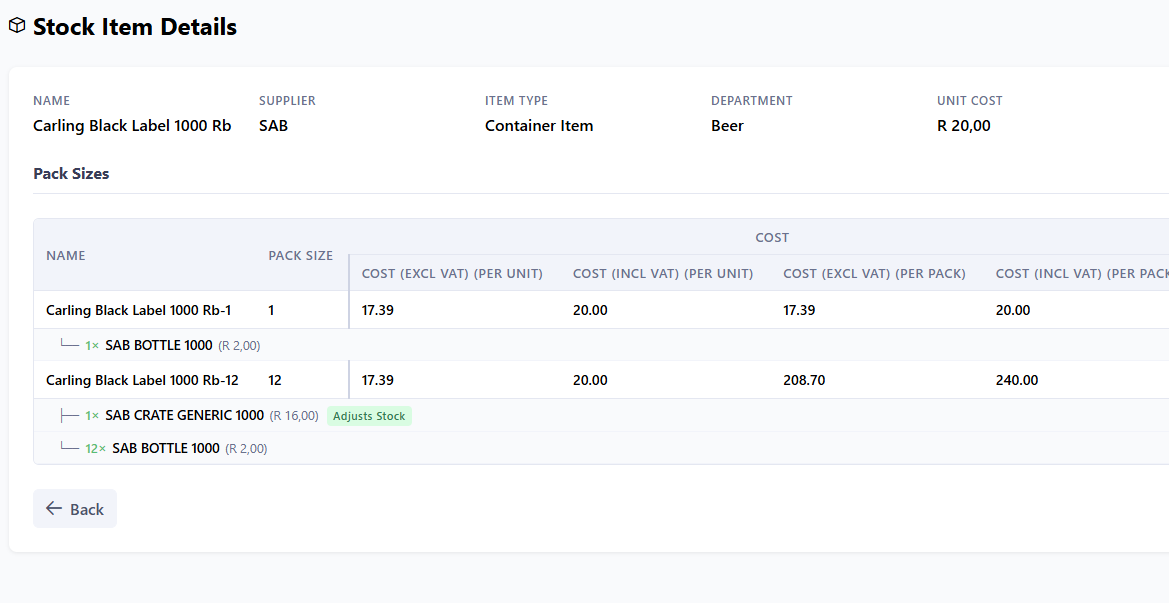Select row Carling Black Label 1000 Rb-12
Image resolution: width=1169 pixels, height=603 pixels.
[601, 380]
